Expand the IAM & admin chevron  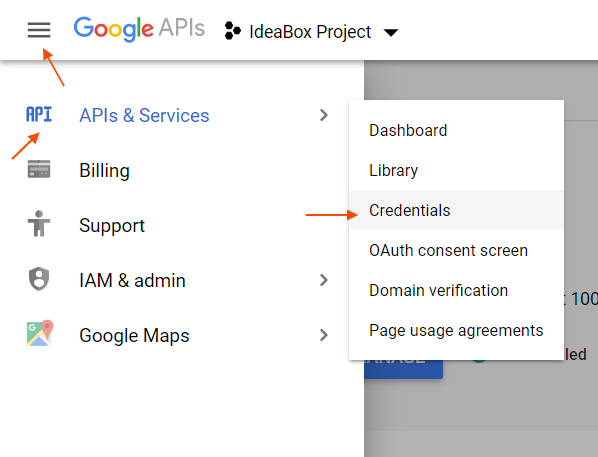[x=323, y=280]
